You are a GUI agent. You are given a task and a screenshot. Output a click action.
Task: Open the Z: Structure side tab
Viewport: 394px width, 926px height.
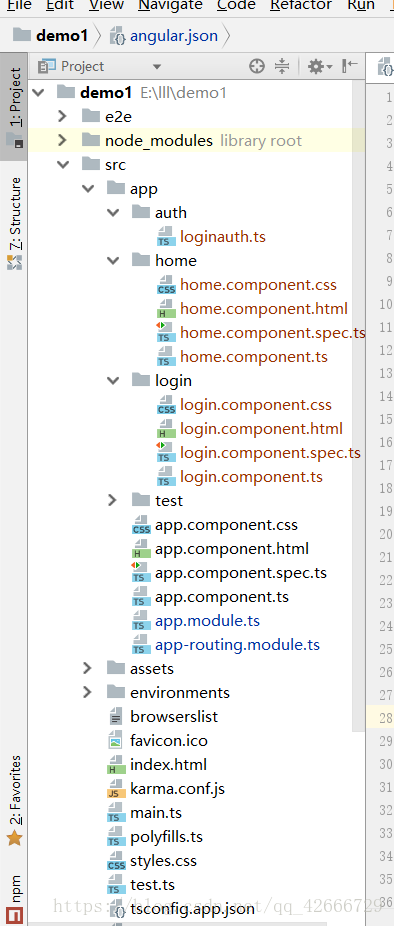pos(14,223)
